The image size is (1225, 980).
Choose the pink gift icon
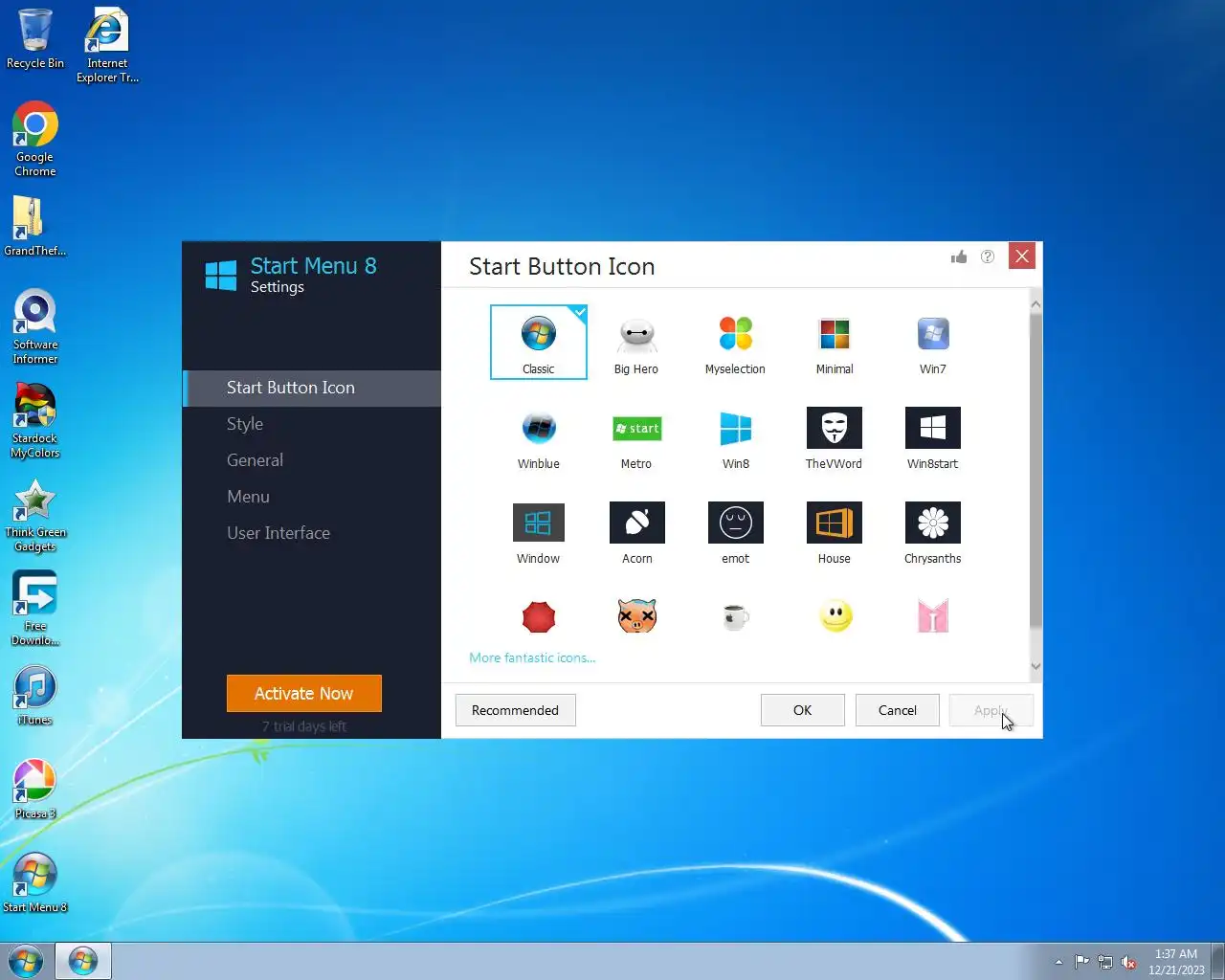coord(933,616)
